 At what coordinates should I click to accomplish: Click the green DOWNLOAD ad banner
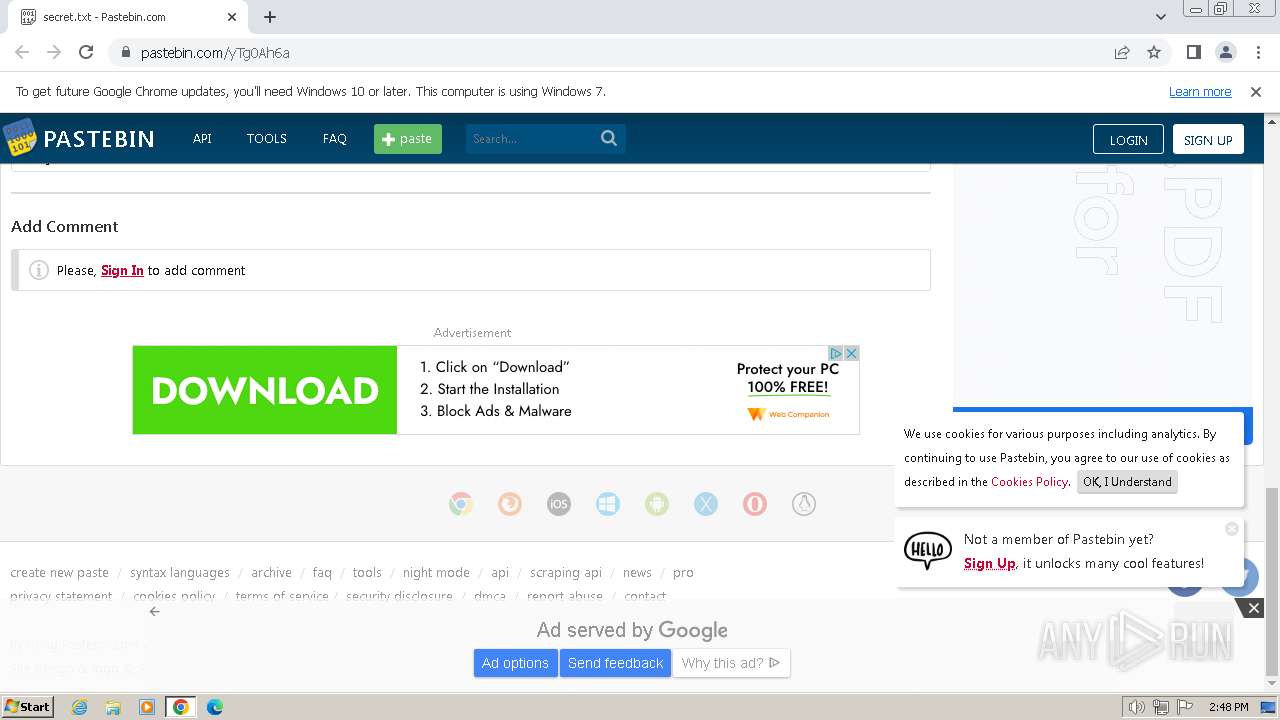tap(265, 390)
